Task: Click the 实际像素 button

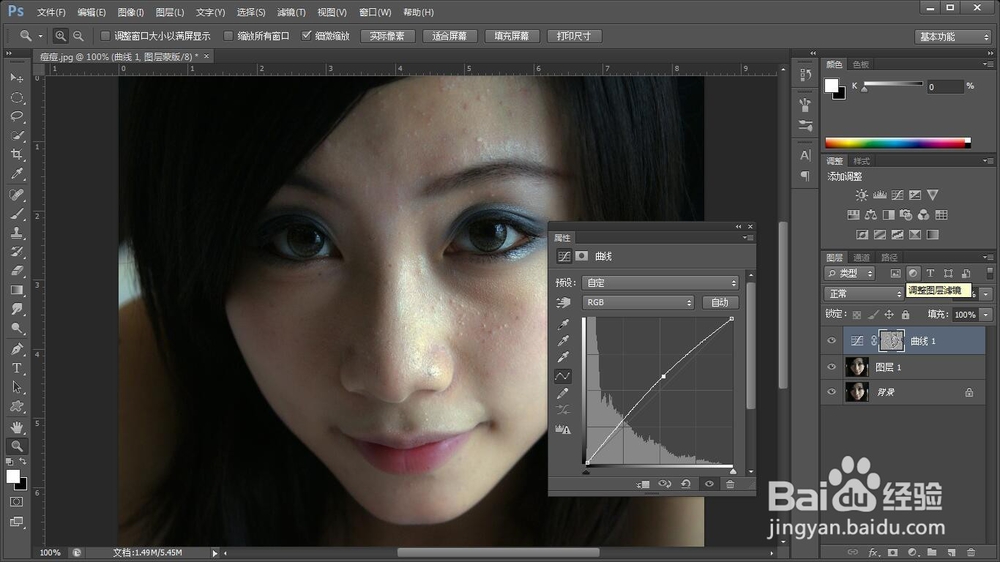Action: (x=387, y=36)
